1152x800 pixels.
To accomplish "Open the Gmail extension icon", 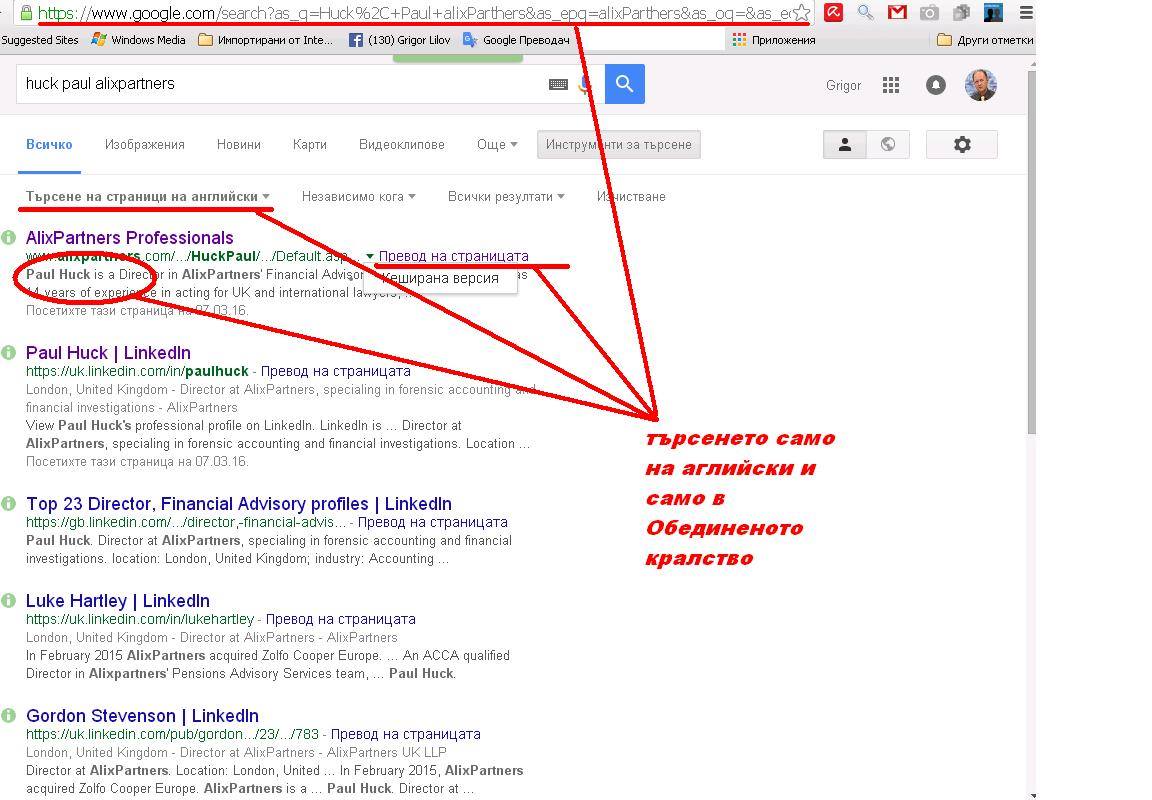I will pyautogui.click(x=897, y=12).
